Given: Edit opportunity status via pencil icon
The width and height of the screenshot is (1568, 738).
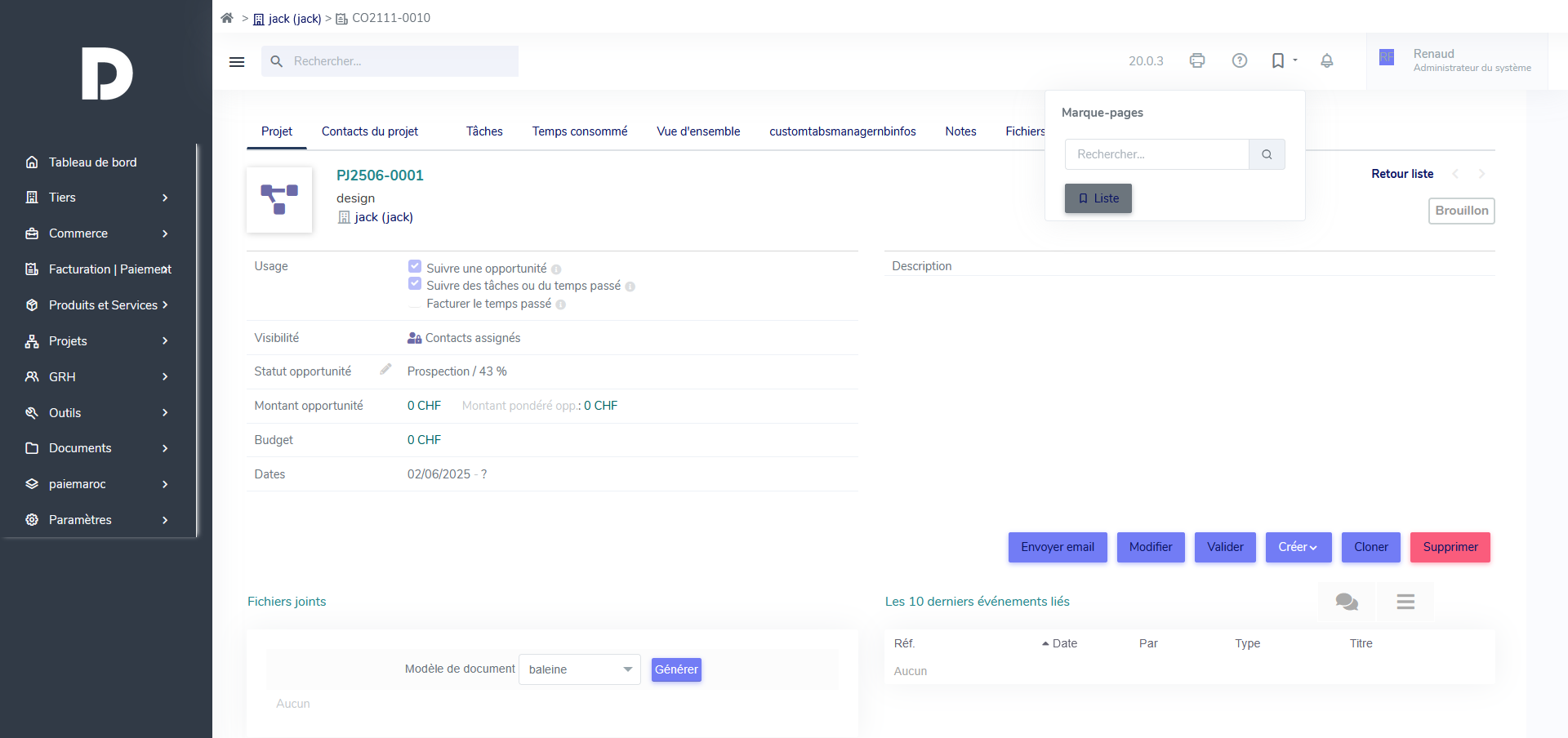Looking at the screenshot, I should pos(385,370).
